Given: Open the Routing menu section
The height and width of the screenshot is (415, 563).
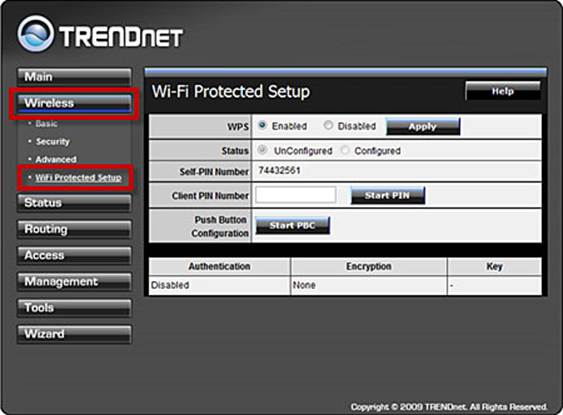Looking at the screenshot, I should click(x=74, y=229).
